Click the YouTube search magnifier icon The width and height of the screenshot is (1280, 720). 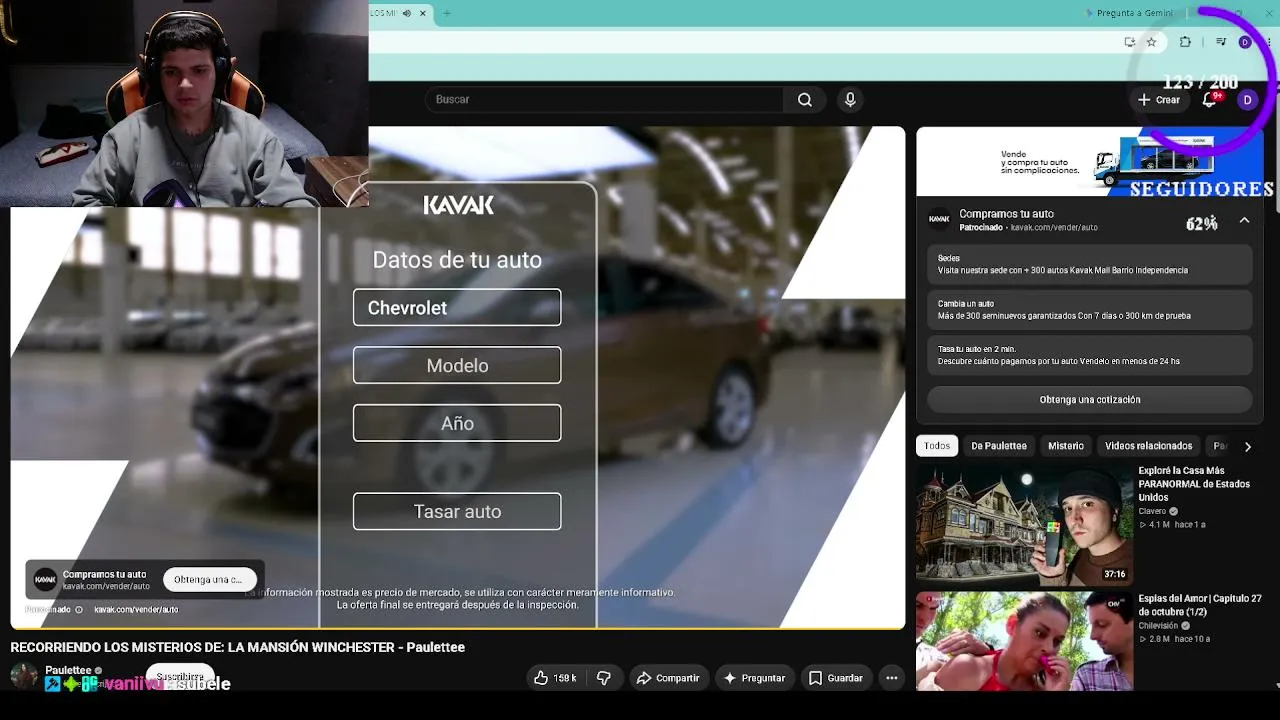point(804,99)
